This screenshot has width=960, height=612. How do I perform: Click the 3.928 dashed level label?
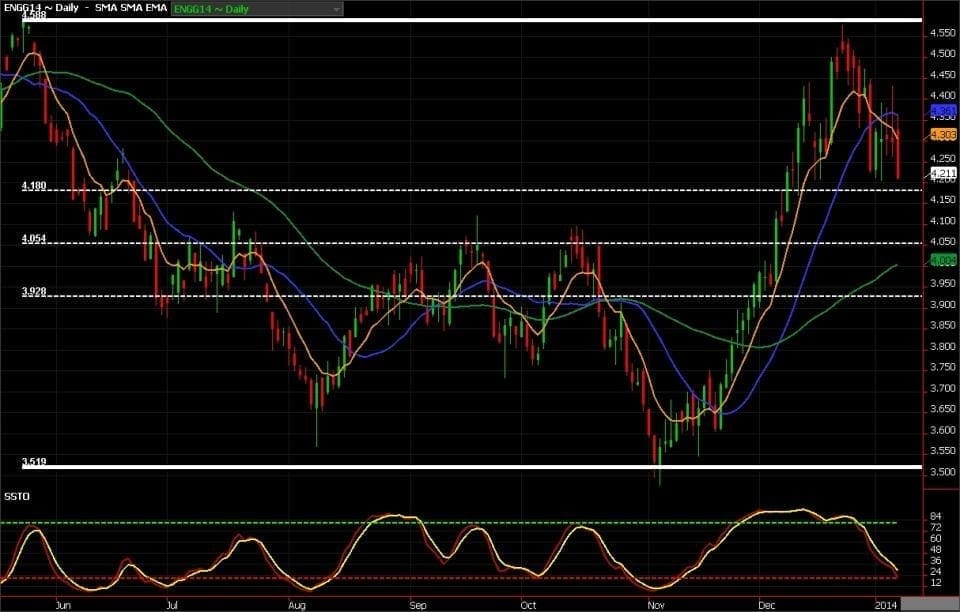[x=34, y=292]
